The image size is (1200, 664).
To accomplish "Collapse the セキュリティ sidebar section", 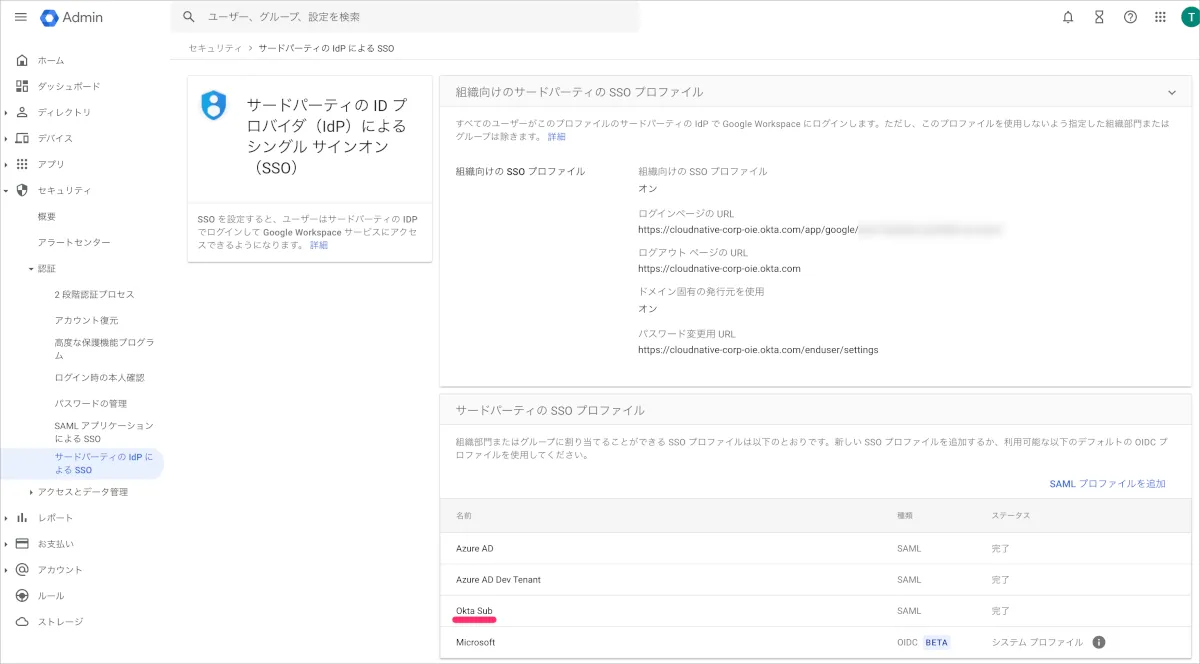I will click(x=6, y=190).
